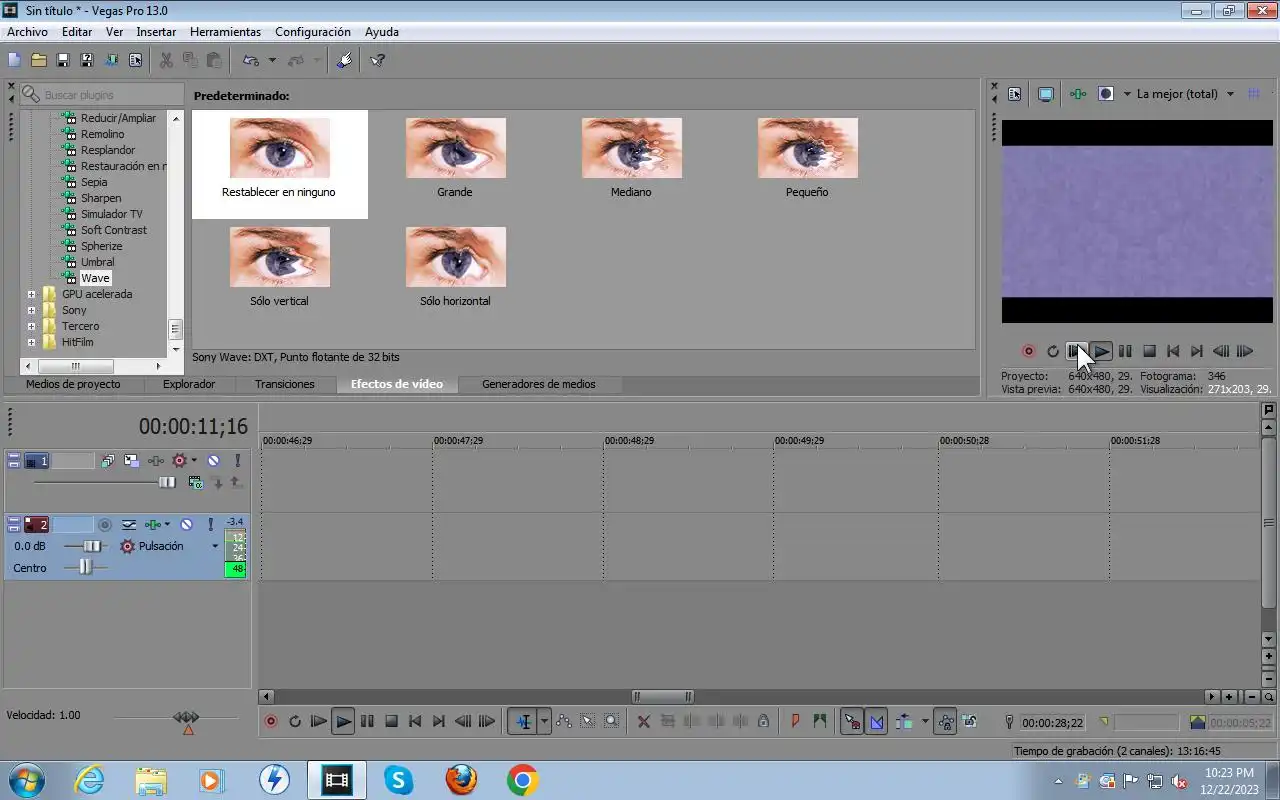Switch to the Generadores de medios tab
The image size is (1280, 800).
point(538,384)
